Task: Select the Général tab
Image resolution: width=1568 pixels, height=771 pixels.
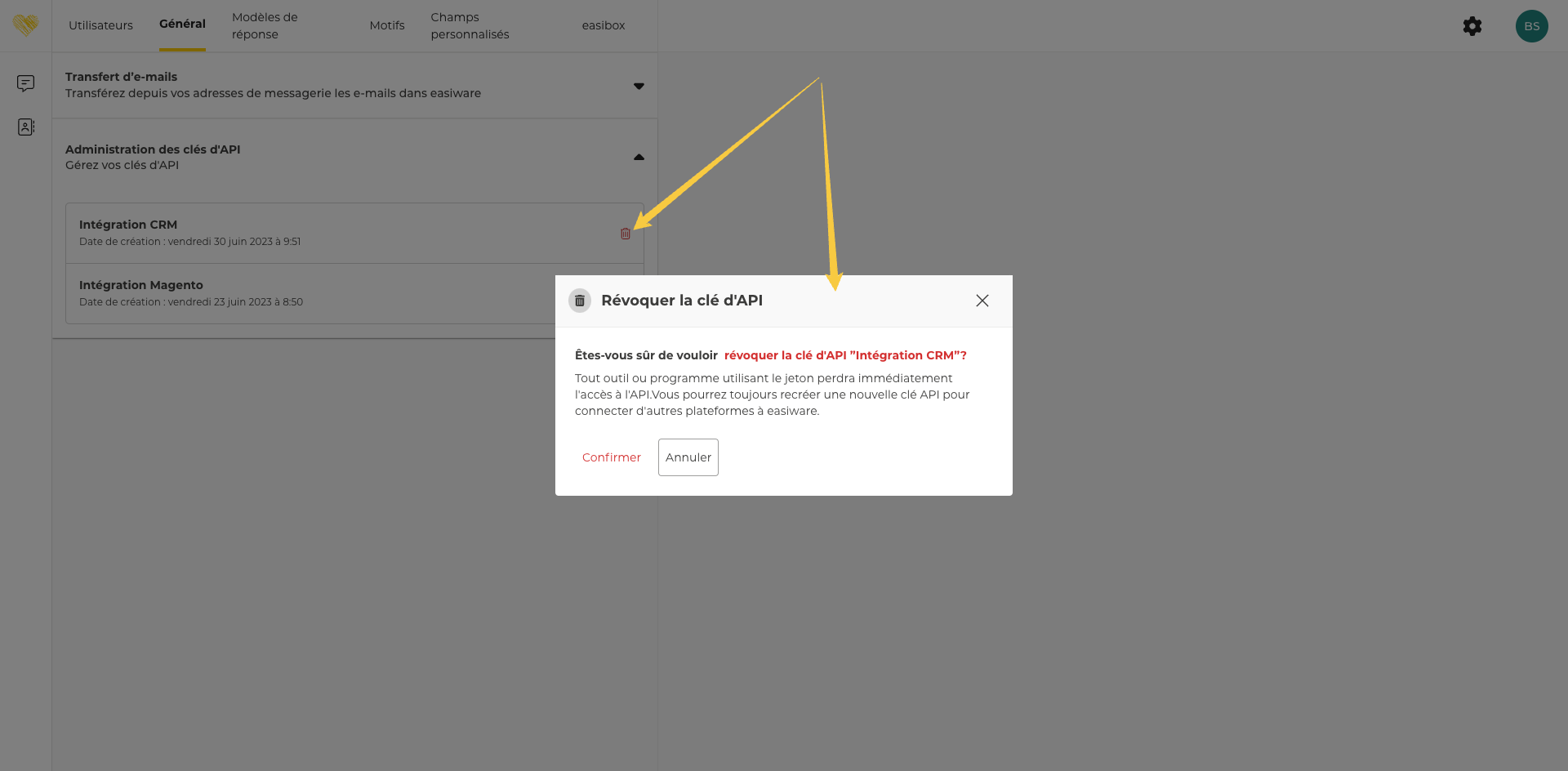Action: click(182, 25)
